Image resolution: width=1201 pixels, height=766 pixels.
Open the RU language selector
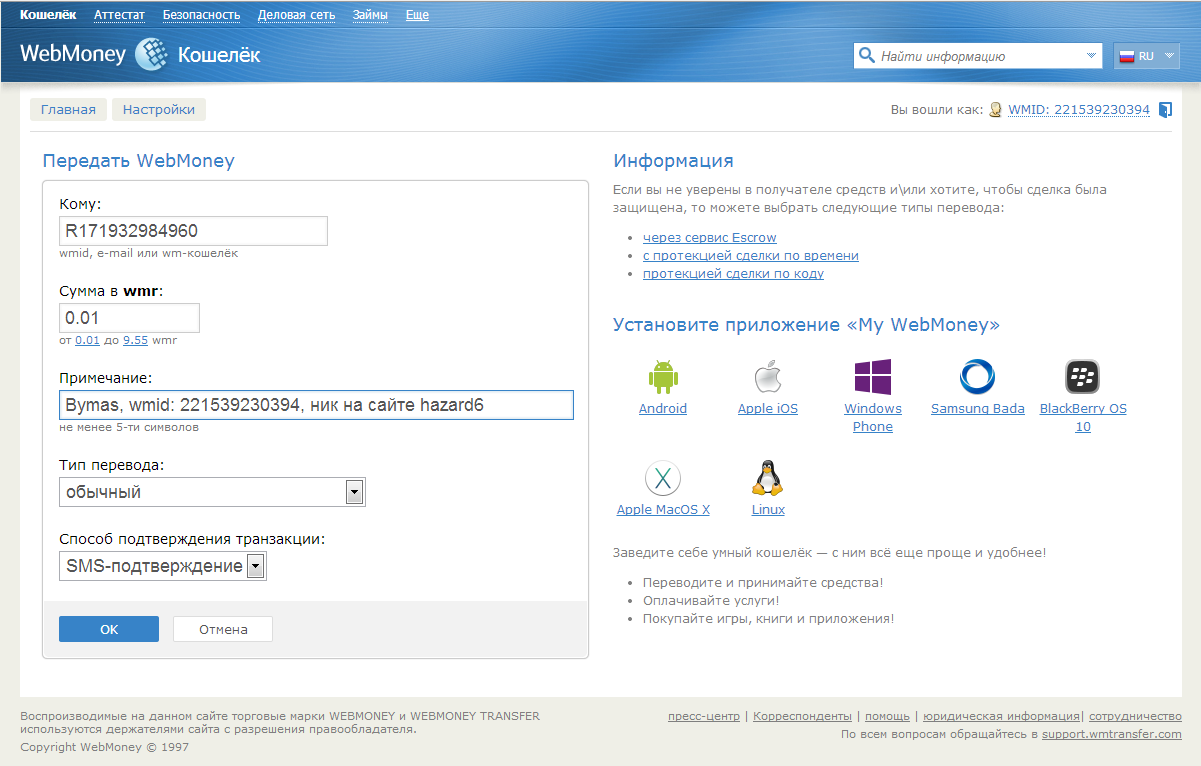pyautogui.click(x=1145, y=56)
